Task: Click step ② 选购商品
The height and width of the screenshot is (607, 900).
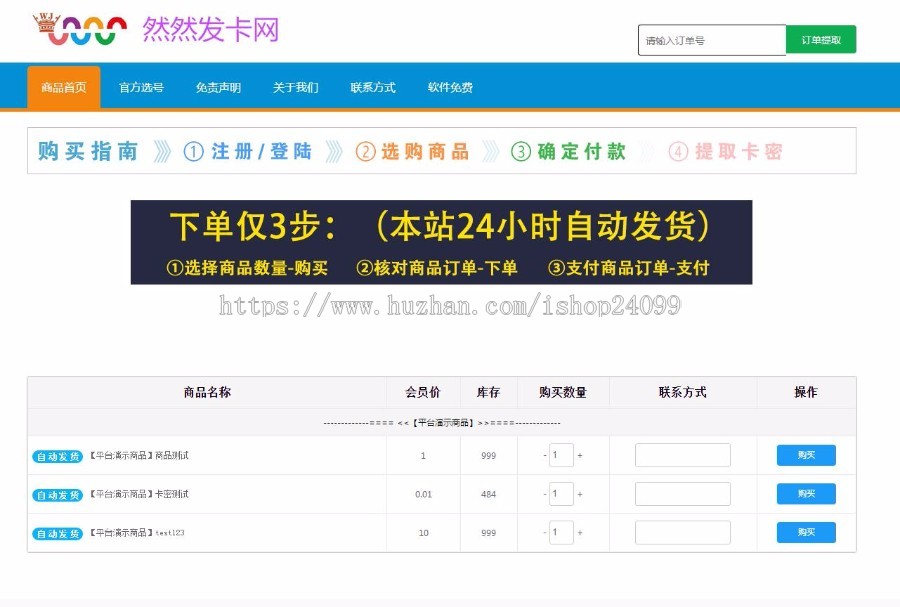Action: [413, 151]
